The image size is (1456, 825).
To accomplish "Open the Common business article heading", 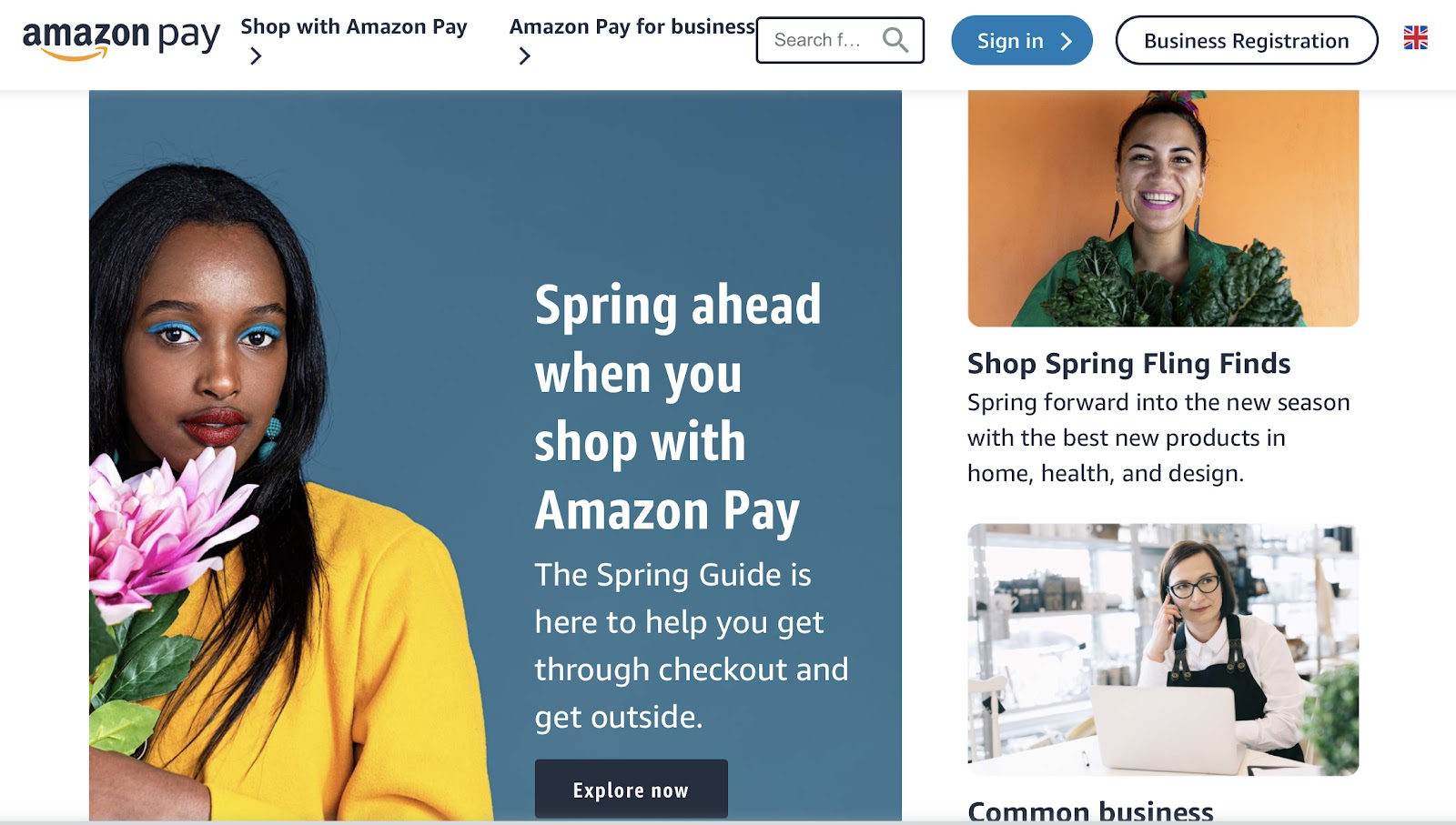I will pyautogui.click(x=1090, y=810).
